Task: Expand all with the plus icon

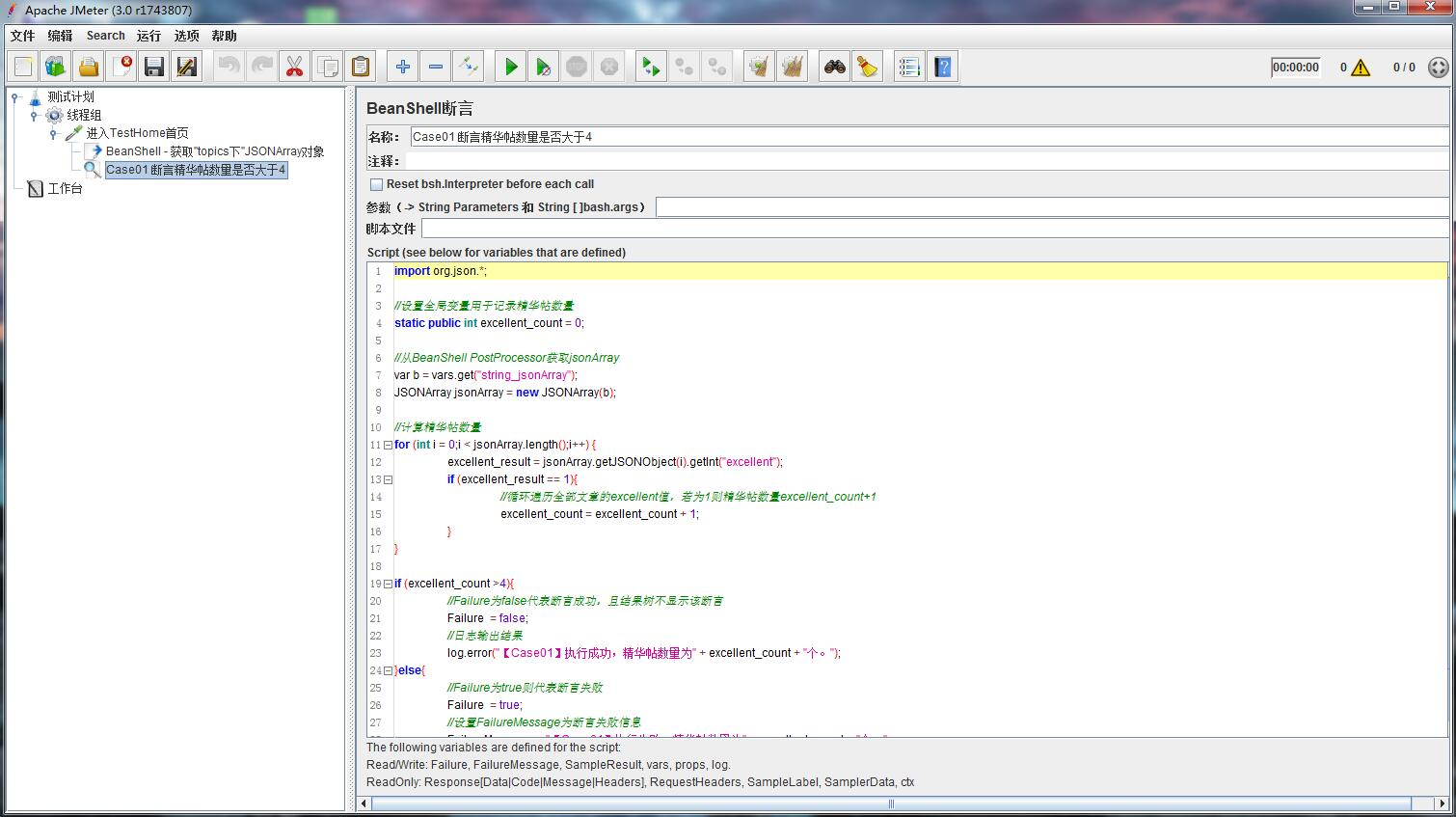Action: pyautogui.click(x=403, y=67)
